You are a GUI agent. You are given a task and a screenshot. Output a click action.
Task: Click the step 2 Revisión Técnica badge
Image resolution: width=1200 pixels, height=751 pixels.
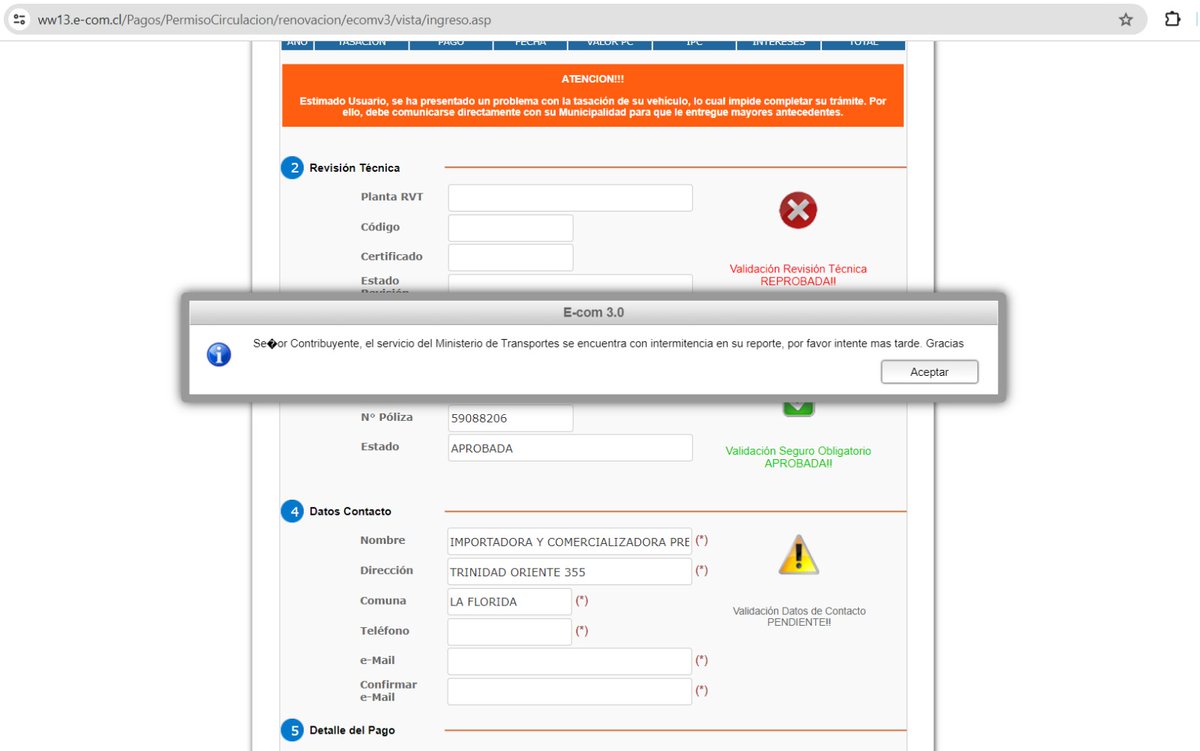tap(292, 168)
